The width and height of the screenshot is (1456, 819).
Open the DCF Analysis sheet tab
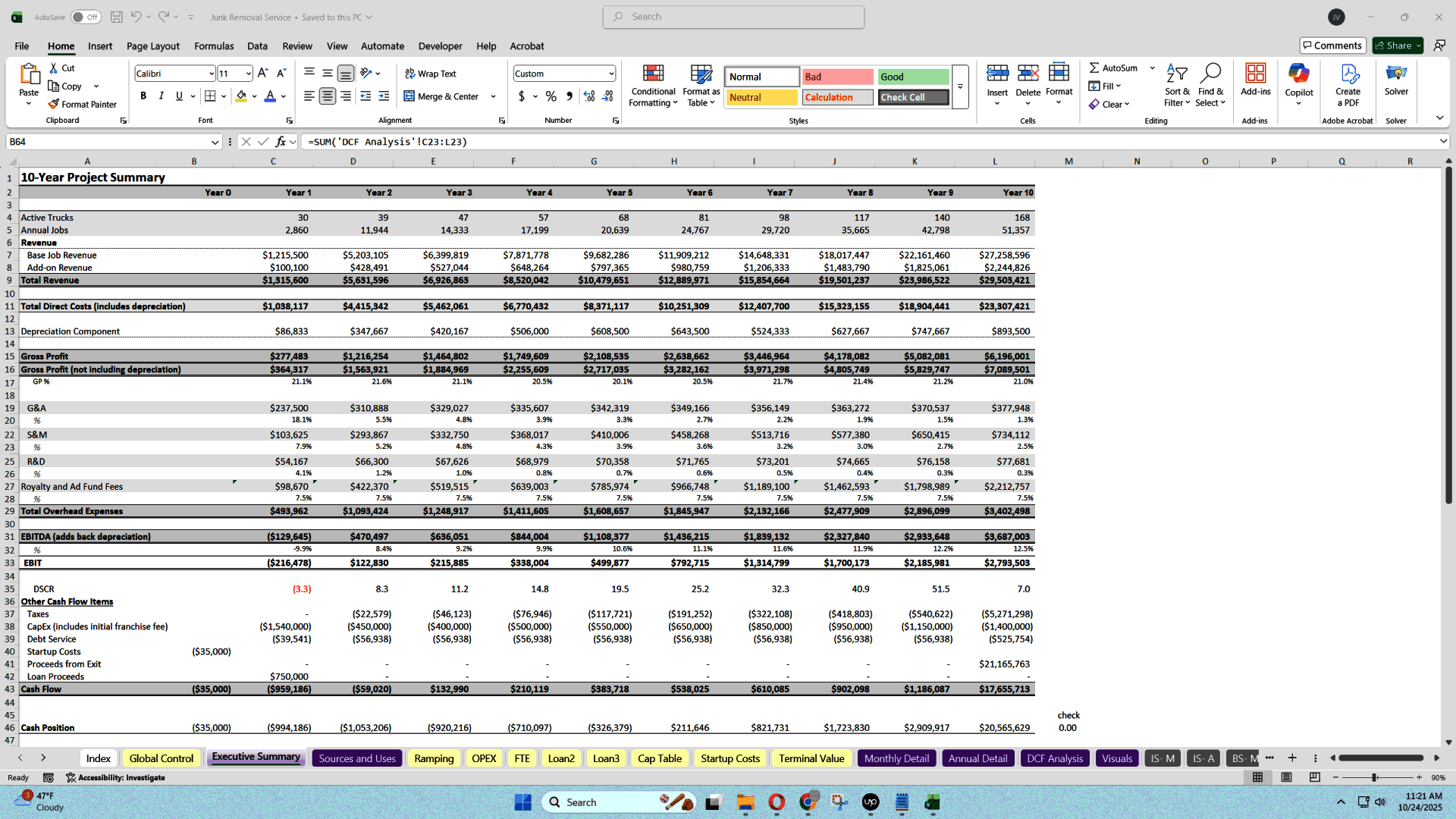[1054, 758]
